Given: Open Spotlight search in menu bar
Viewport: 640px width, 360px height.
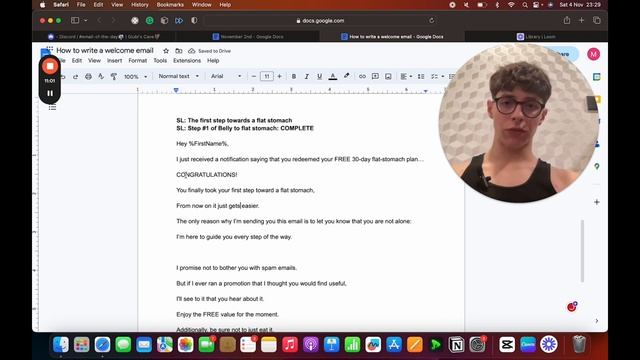Looking at the screenshot, I should point(524,5).
